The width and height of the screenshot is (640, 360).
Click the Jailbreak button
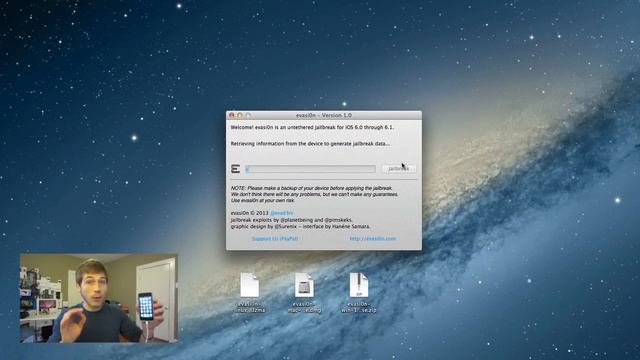click(x=399, y=169)
